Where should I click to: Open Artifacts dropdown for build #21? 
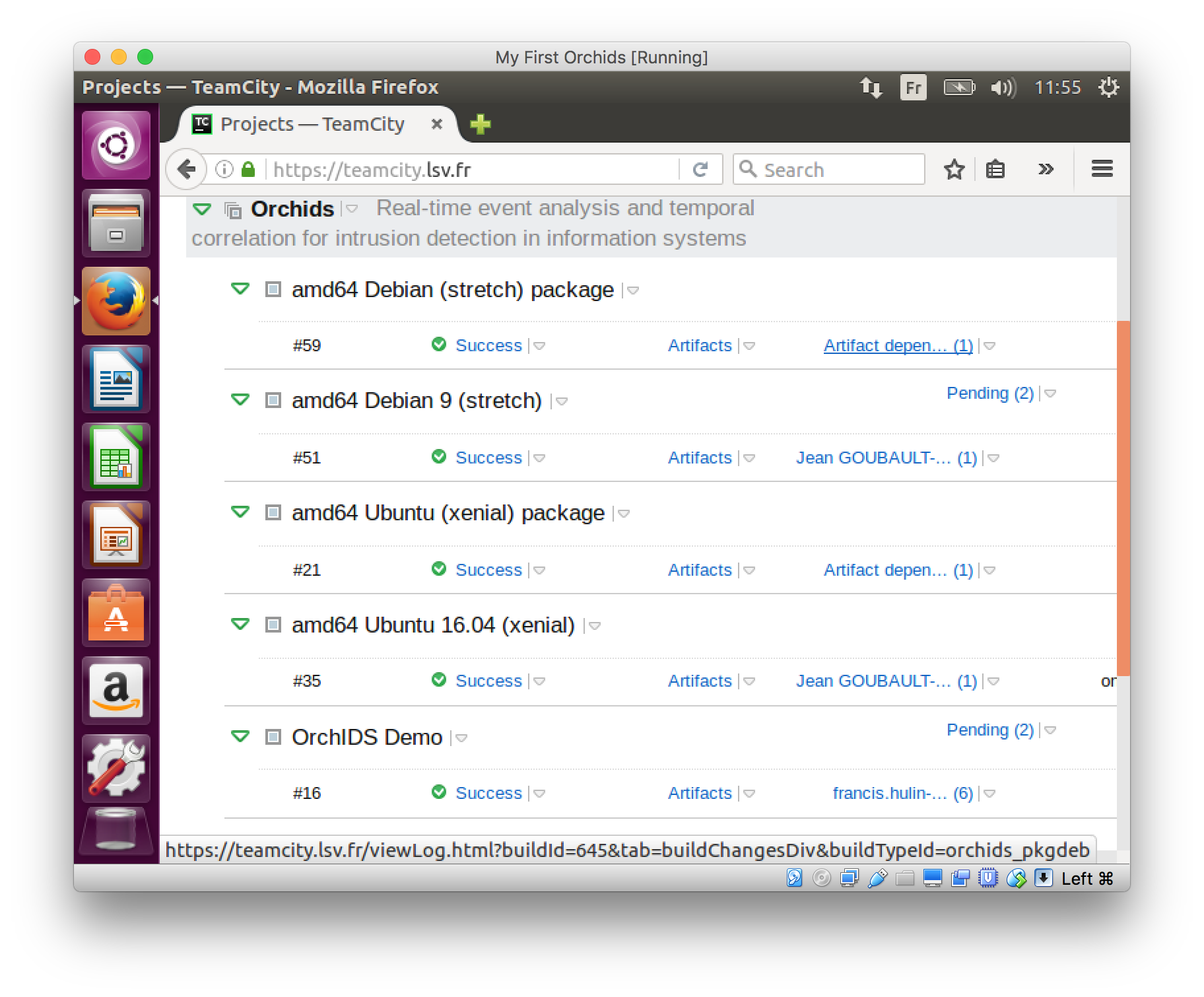click(749, 570)
